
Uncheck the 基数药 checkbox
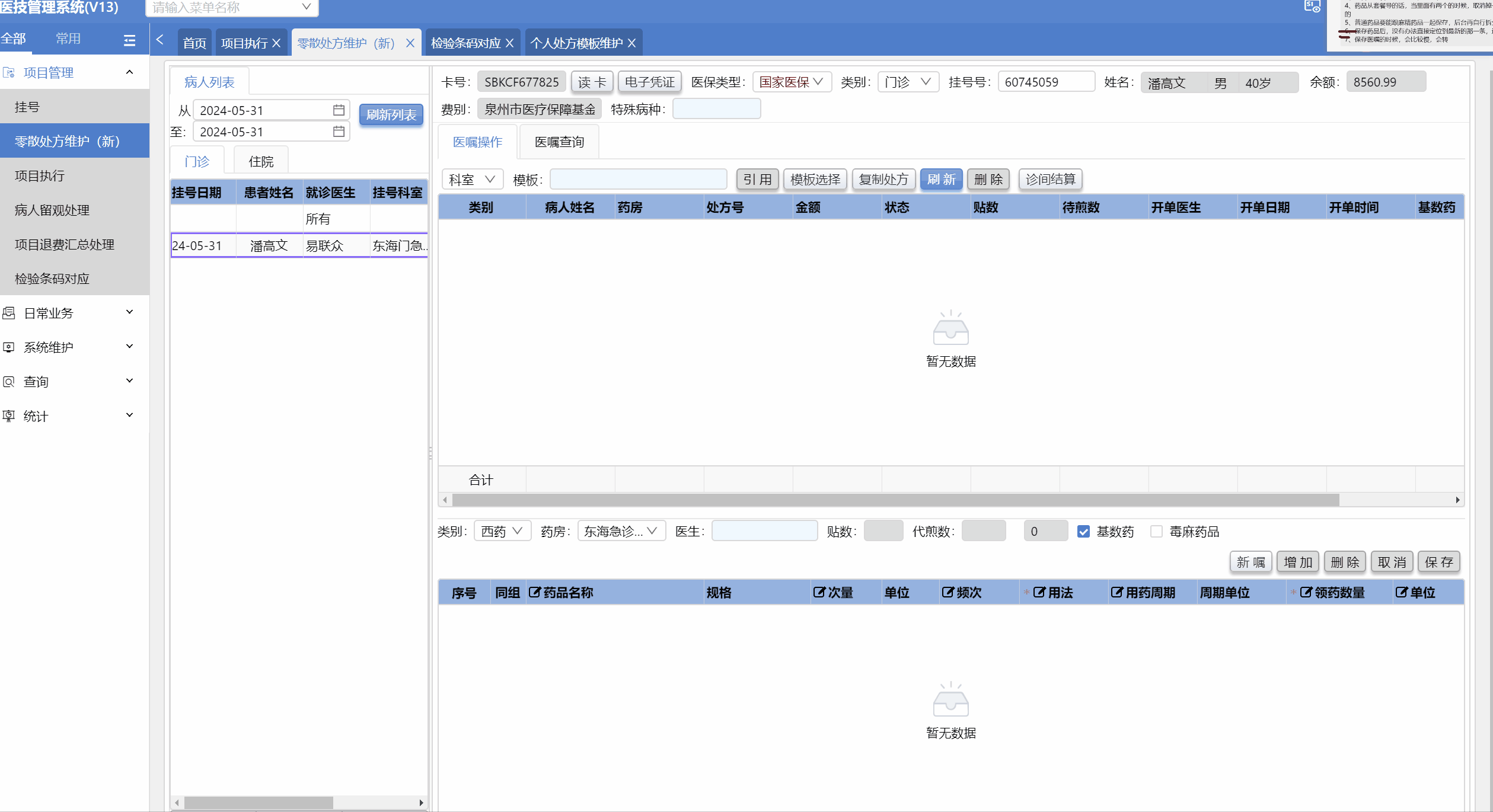[1083, 532]
